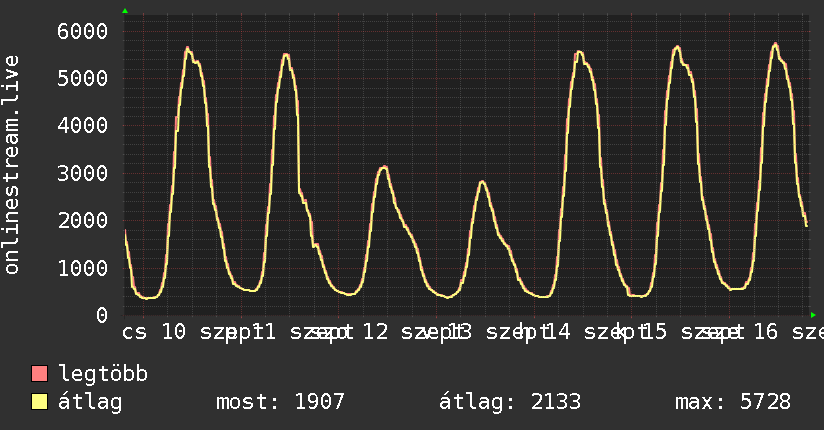The width and height of the screenshot is (824, 430).
Task: Click the 1000 y-axis label
Action: pyautogui.click(x=83, y=268)
